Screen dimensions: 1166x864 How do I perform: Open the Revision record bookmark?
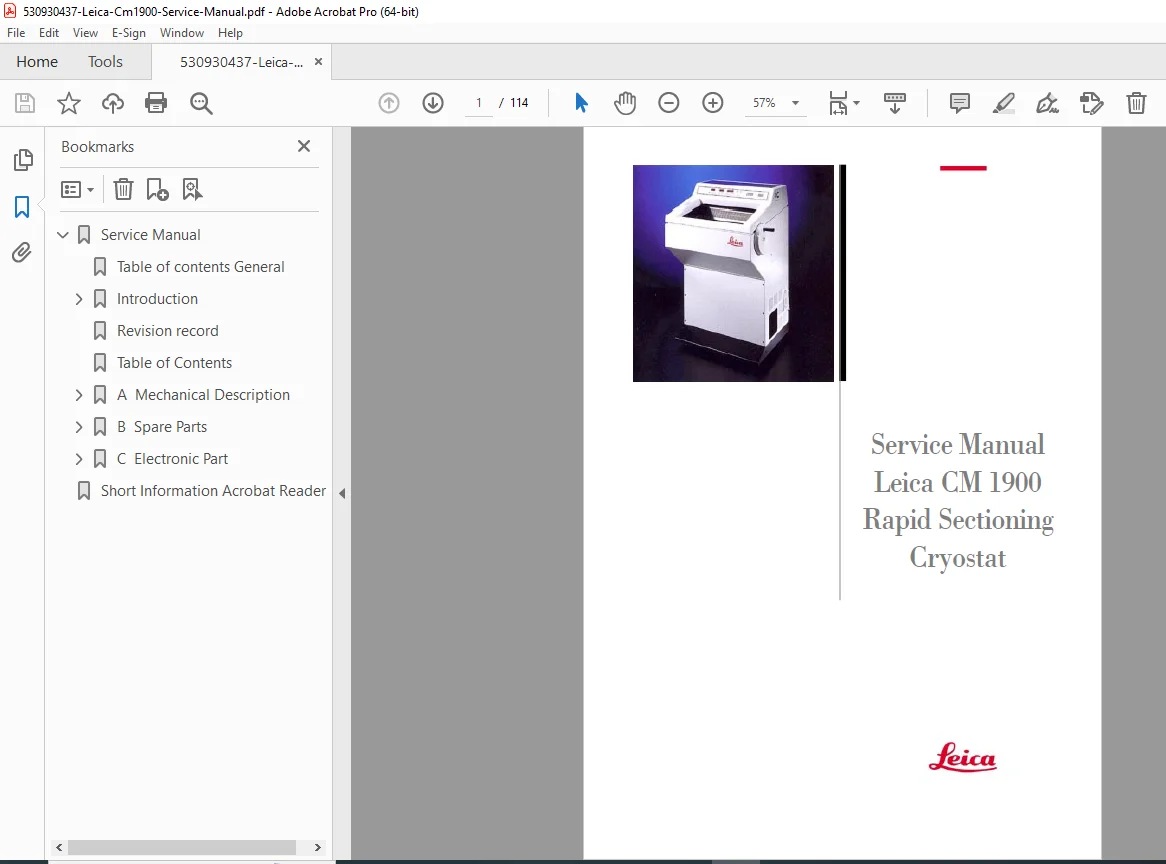tap(167, 331)
